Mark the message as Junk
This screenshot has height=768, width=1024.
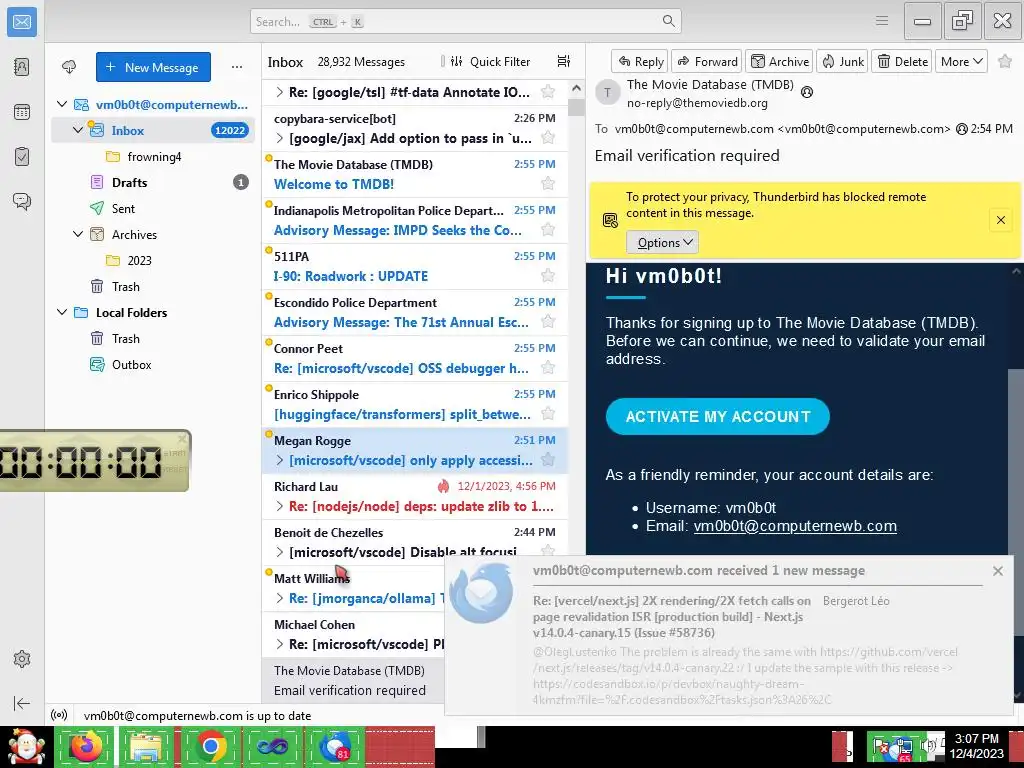point(842,61)
